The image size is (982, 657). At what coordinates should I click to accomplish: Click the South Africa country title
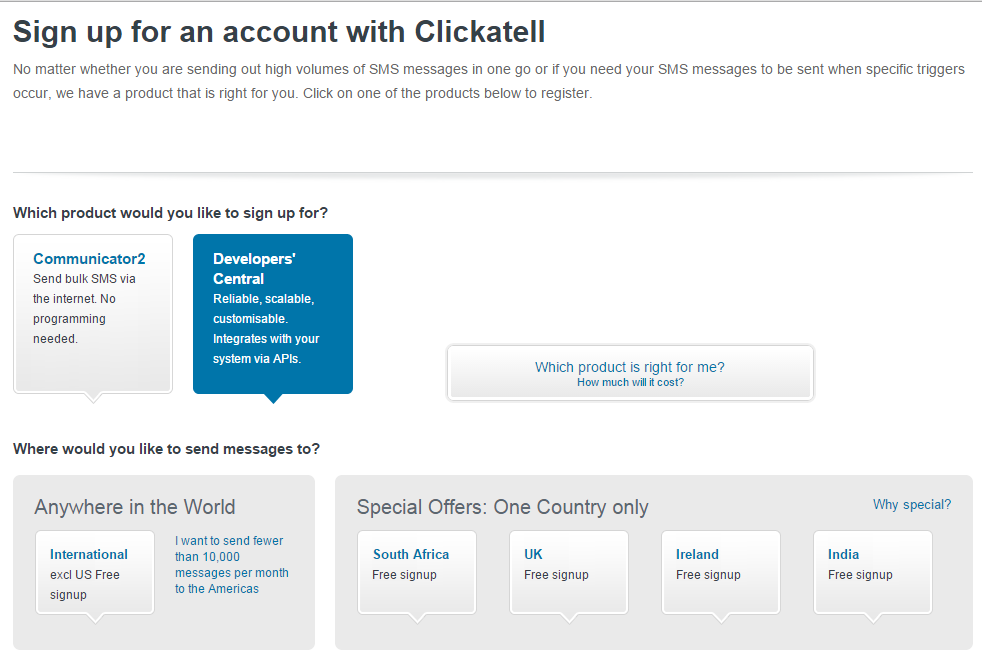[x=411, y=555]
